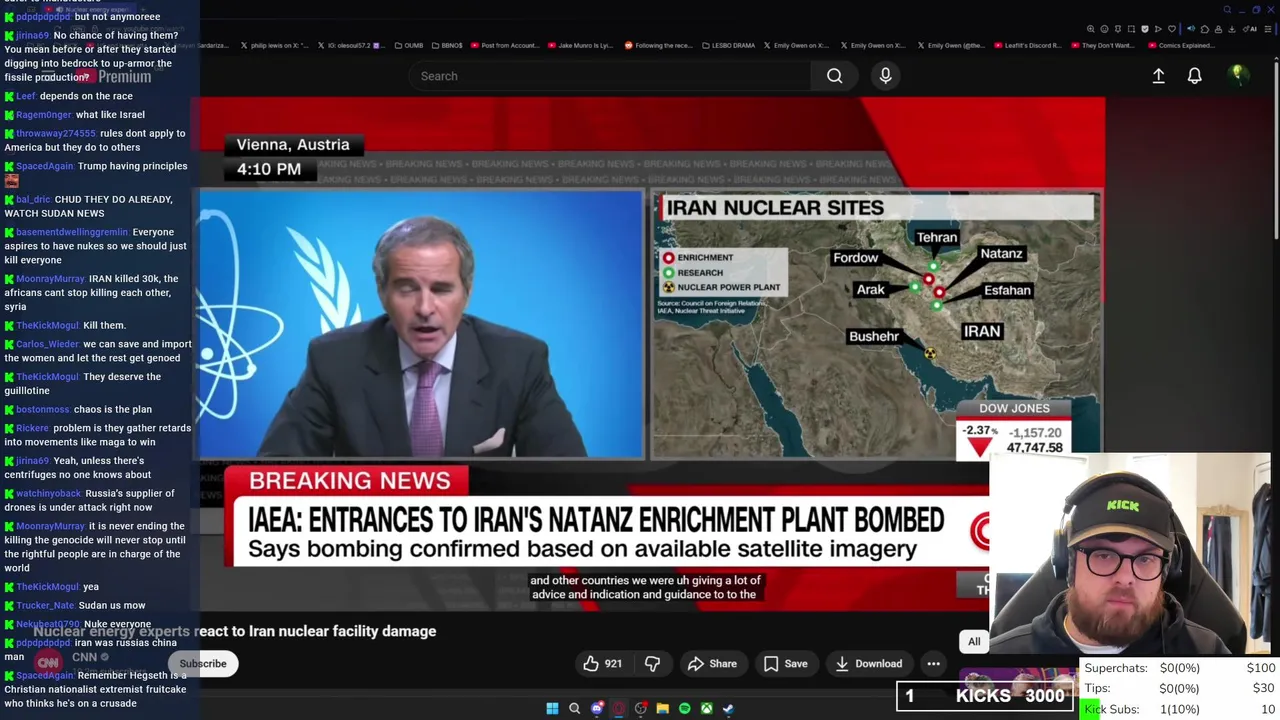Open Windows taskbar search

pos(574,708)
